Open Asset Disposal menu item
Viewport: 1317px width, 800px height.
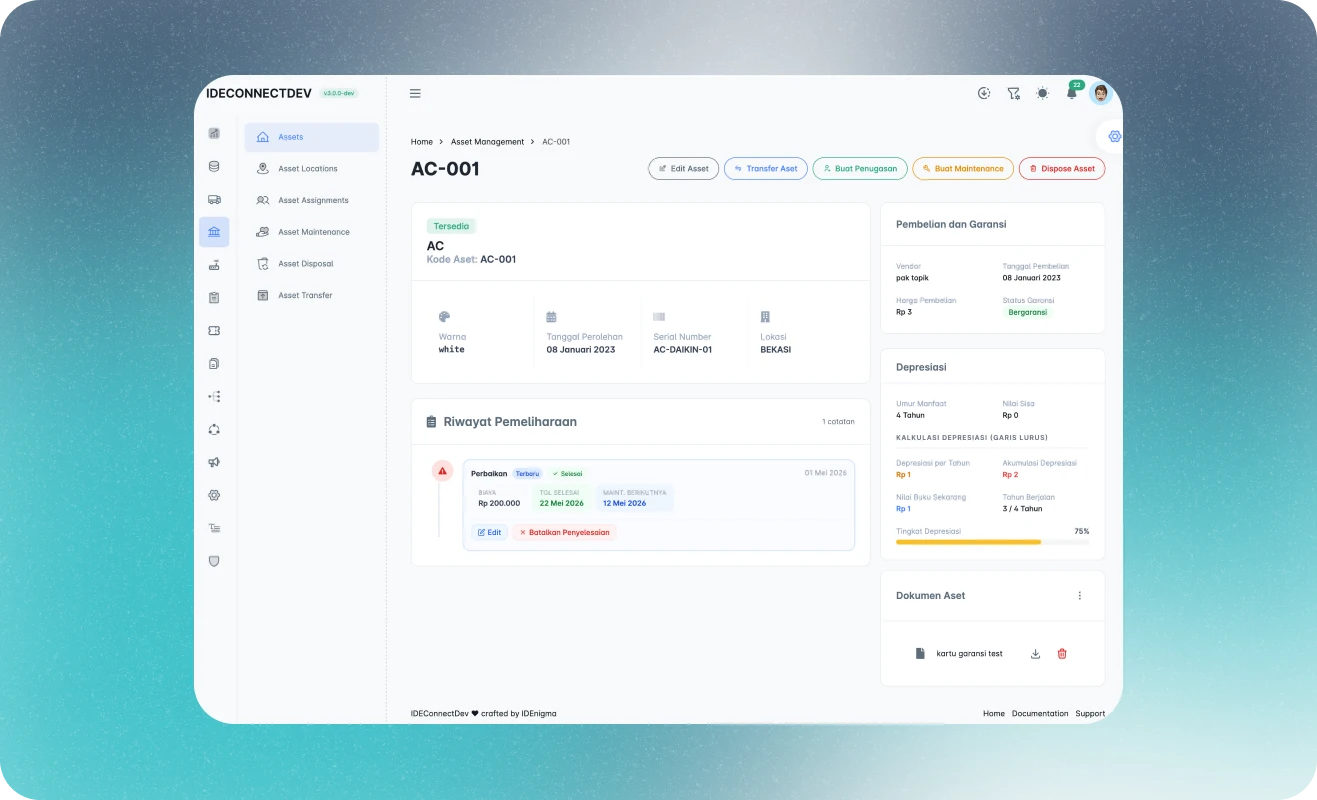point(312,264)
